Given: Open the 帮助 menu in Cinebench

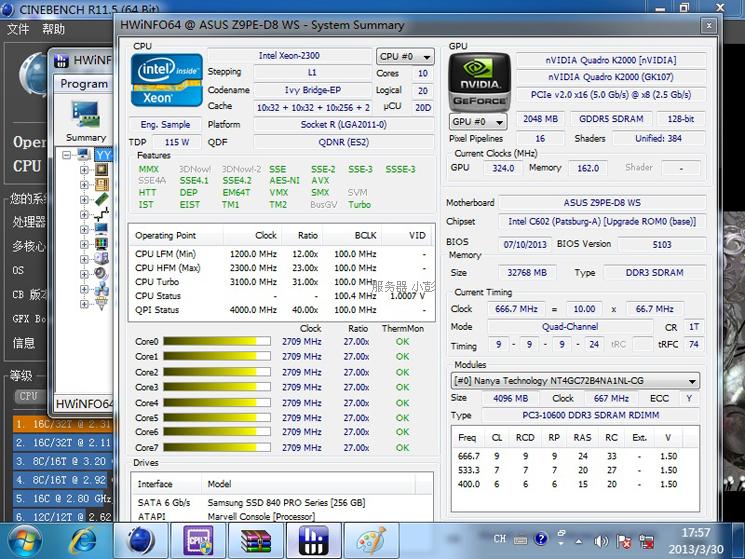Looking at the screenshot, I should click(53, 30).
